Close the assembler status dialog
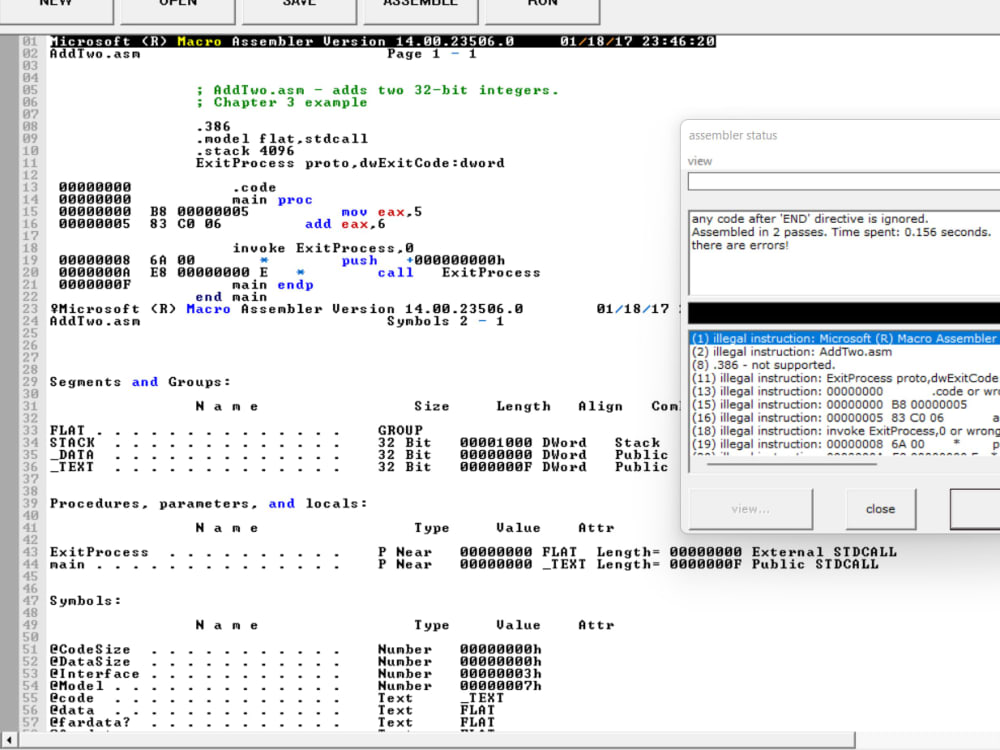Viewport: 1000px width, 750px height. pyautogui.click(x=880, y=509)
